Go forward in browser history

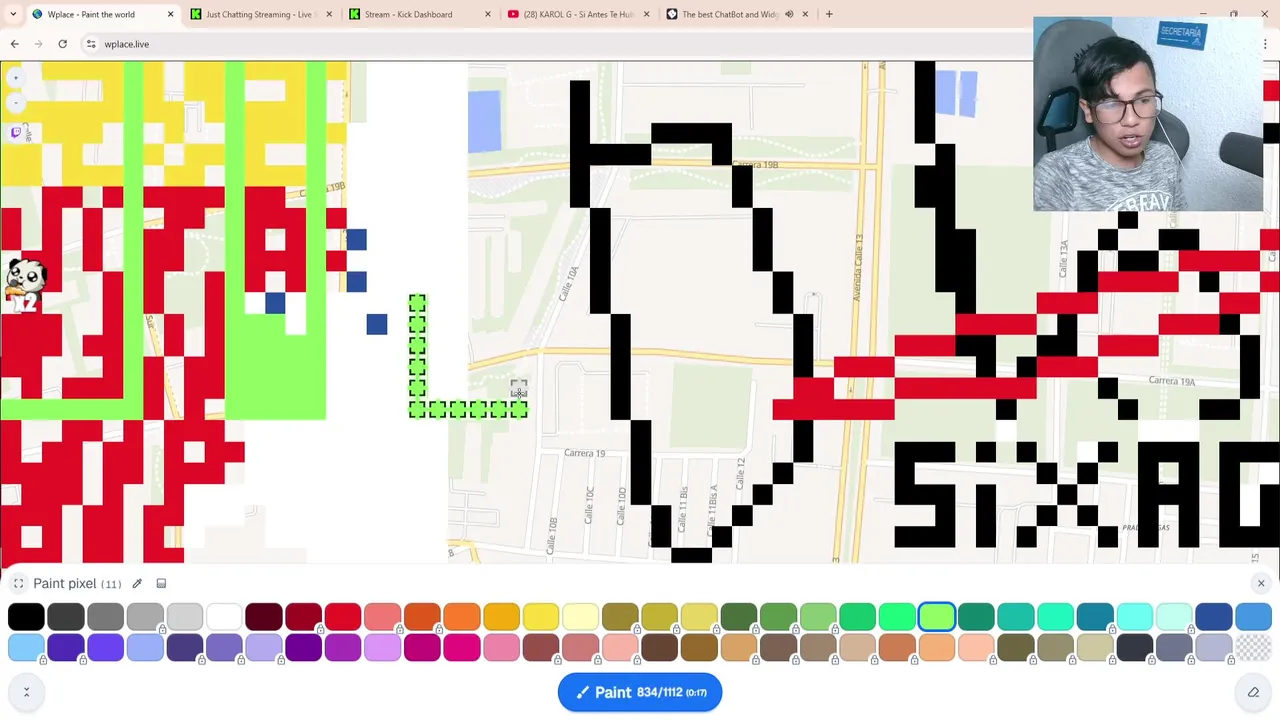[38, 44]
